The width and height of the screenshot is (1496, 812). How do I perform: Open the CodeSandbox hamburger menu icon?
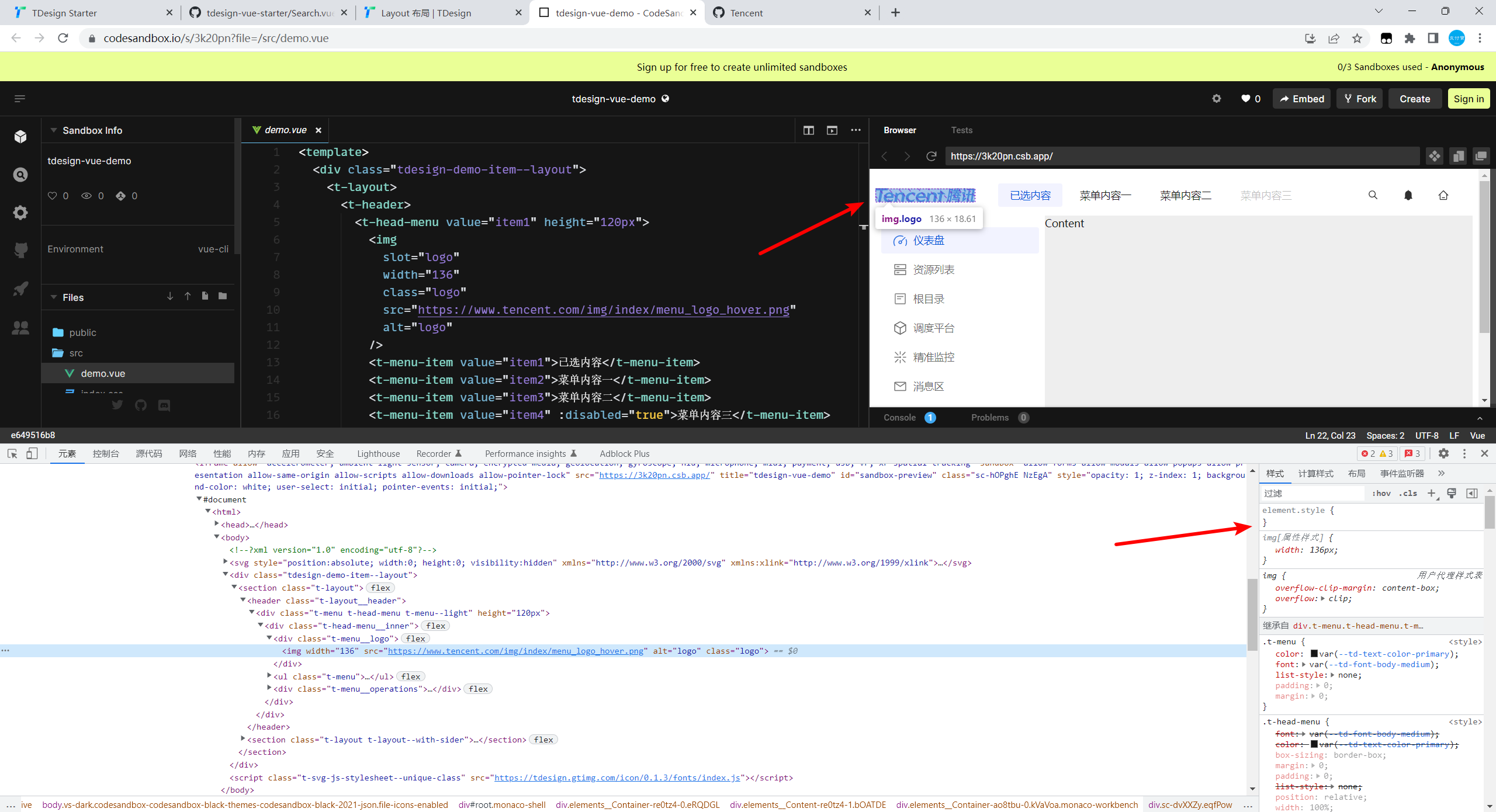pos(20,99)
